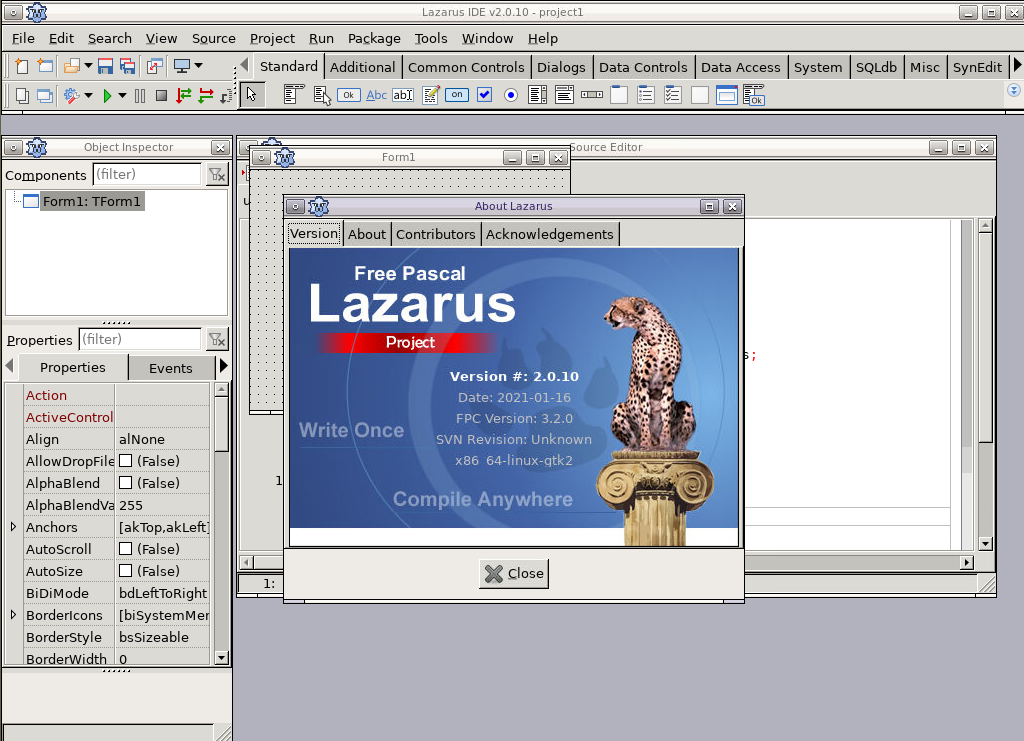1024x741 pixels.
Task: Select the TCheckBox component icon
Action: click(485, 95)
